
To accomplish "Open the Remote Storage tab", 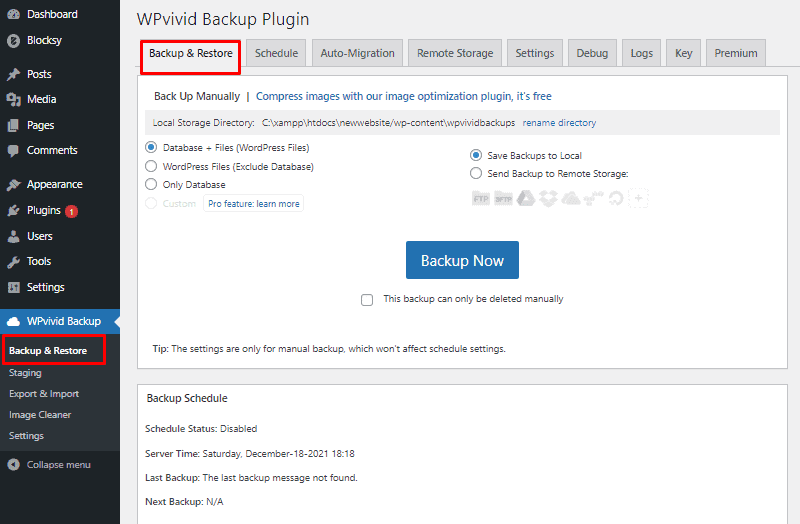I will 455,53.
